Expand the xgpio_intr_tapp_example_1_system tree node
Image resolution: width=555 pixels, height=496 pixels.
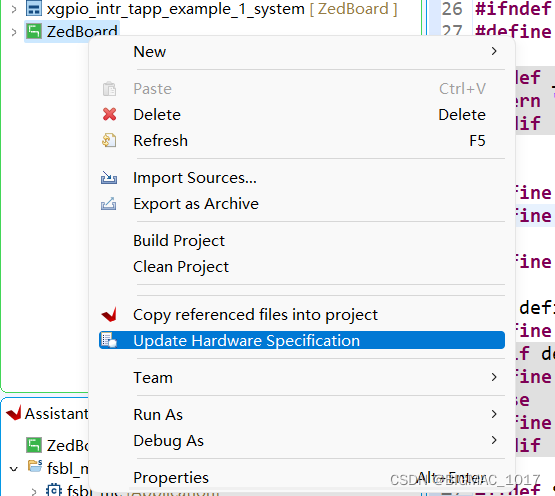[x=14, y=9]
